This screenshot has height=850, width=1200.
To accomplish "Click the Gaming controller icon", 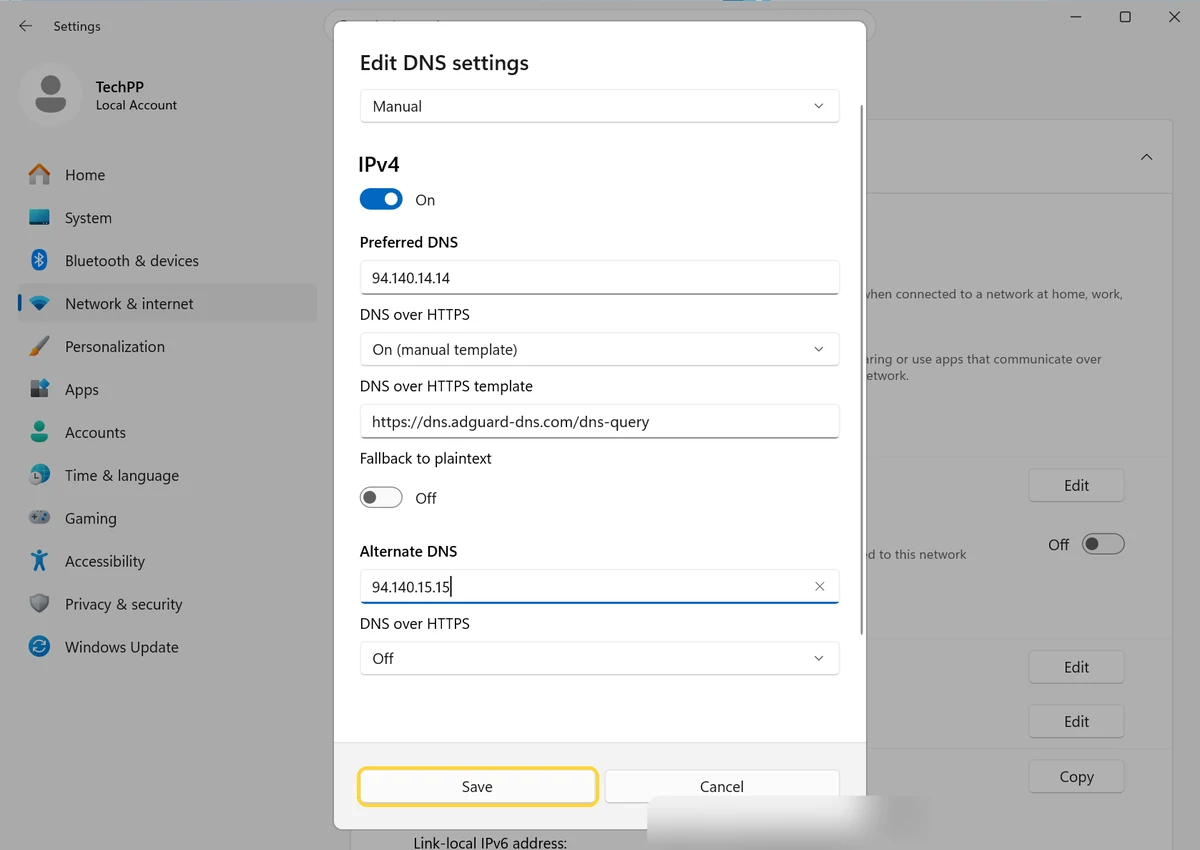I will pos(39,518).
